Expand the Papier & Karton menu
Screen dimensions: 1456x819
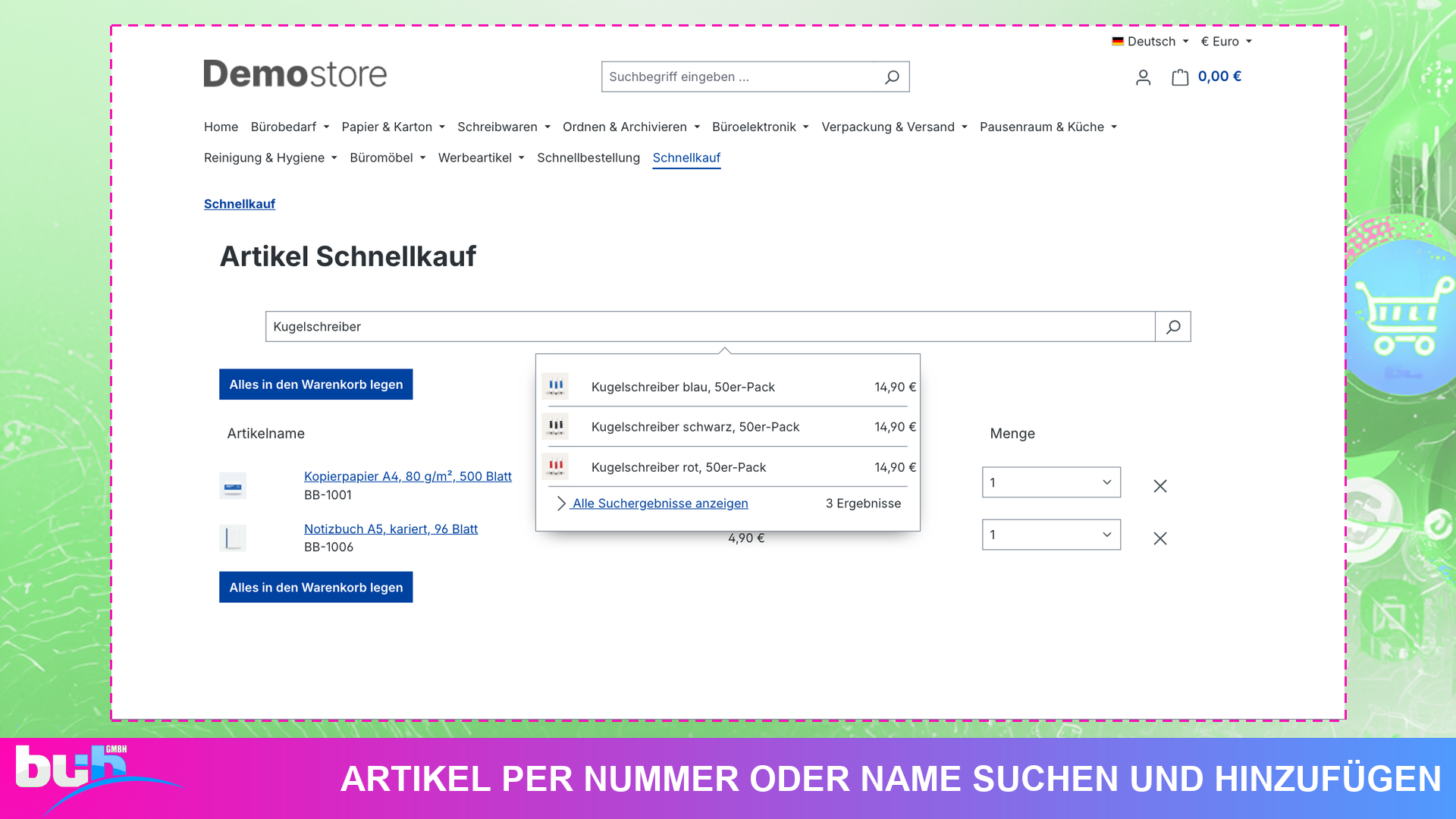394,127
